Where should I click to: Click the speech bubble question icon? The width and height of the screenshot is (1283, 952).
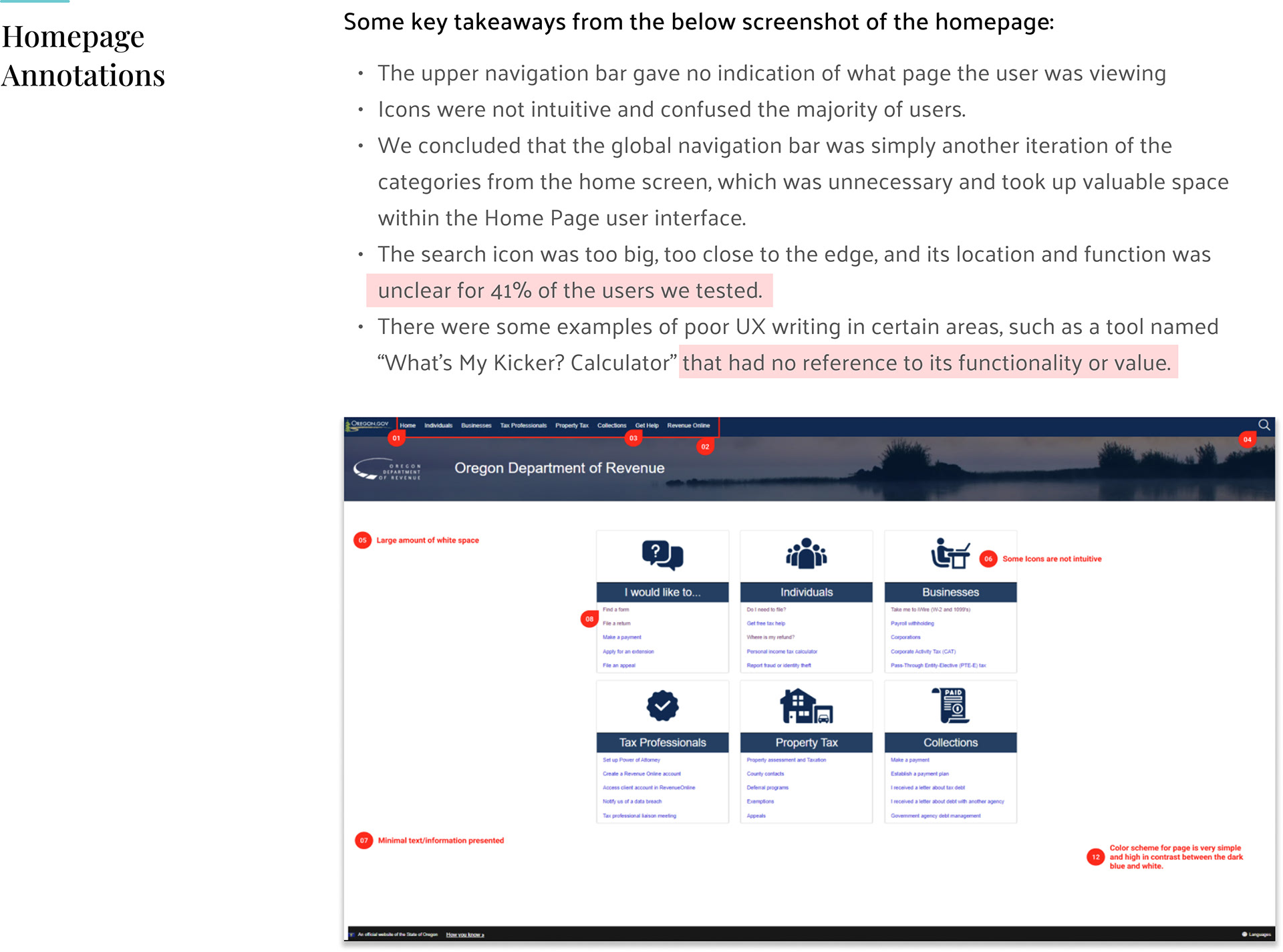coord(662,555)
